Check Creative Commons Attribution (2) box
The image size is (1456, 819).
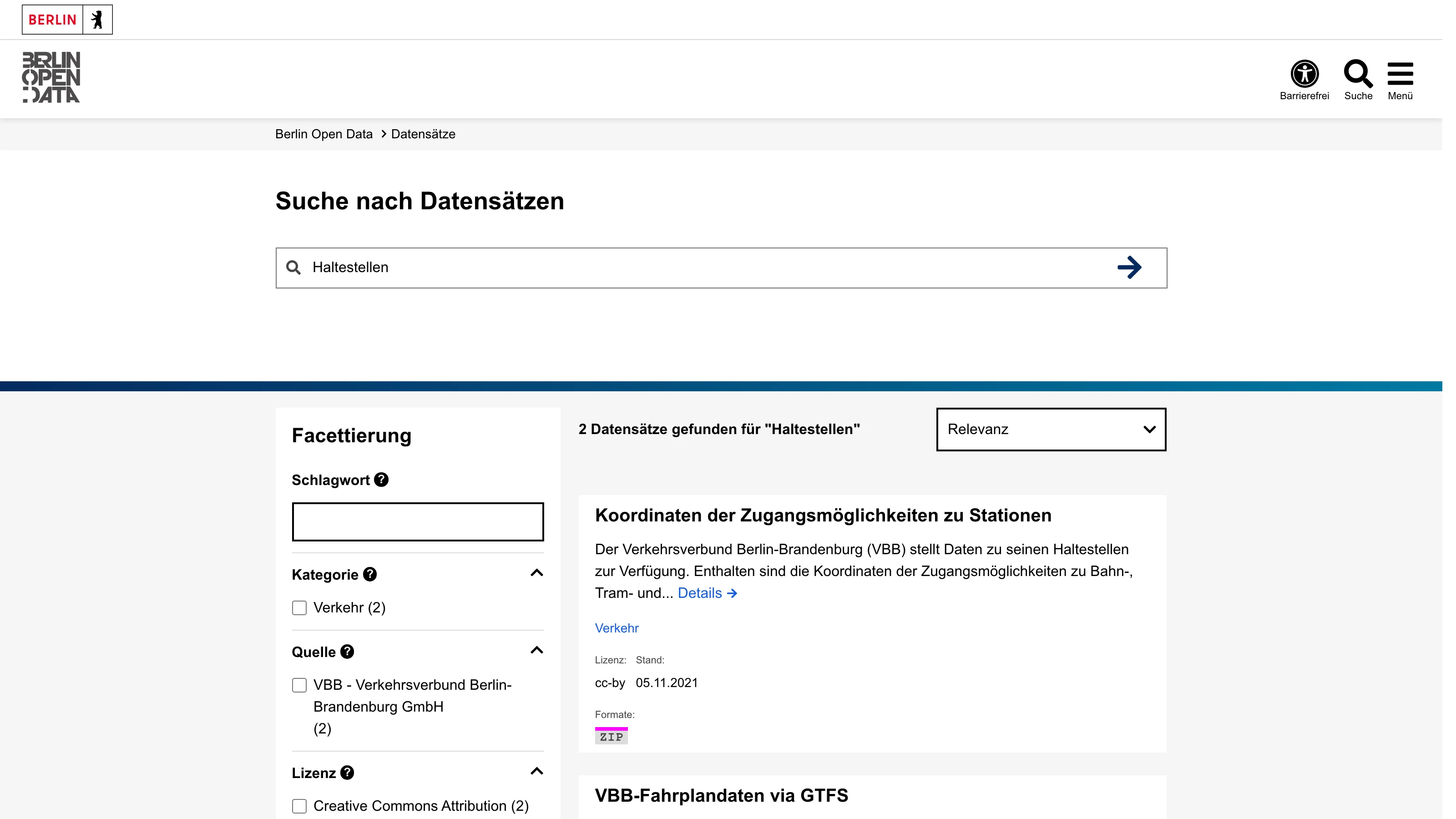pos(299,806)
